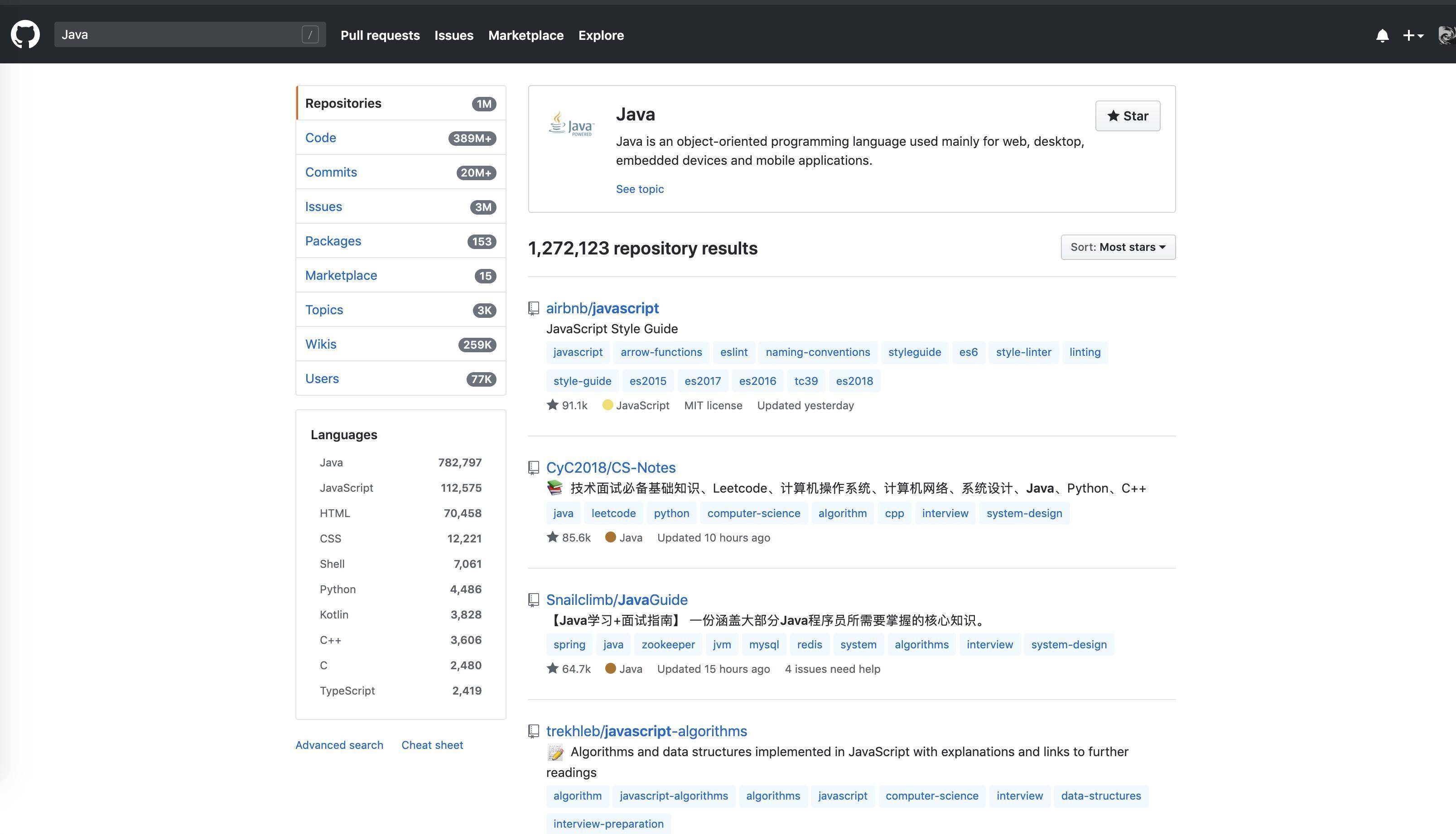Viewport: 1456px width, 834px height.
Task: Click Pull requests menu item
Action: click(x=380, y=35)
